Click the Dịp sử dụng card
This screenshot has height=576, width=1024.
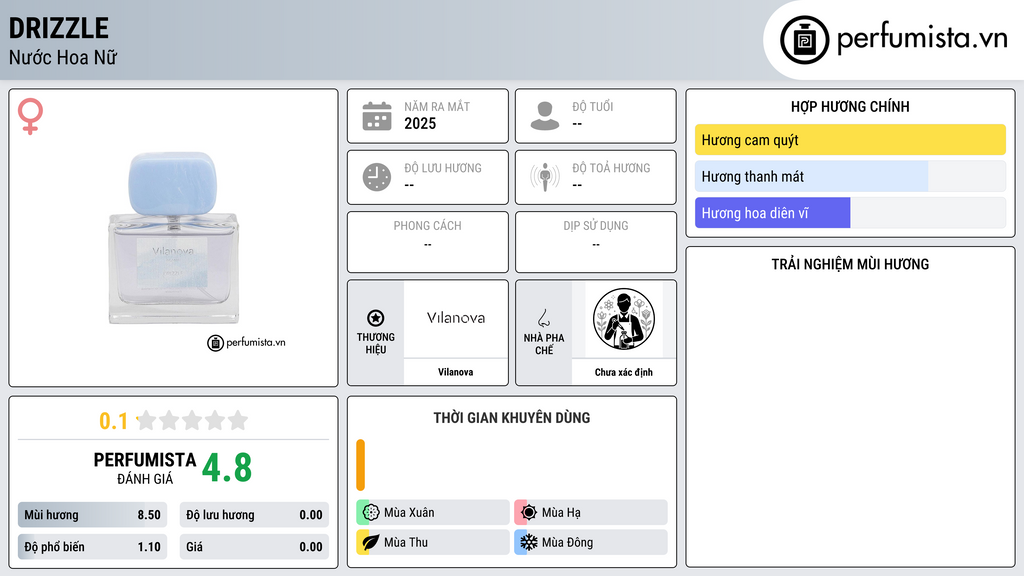(x=596, y=242)
